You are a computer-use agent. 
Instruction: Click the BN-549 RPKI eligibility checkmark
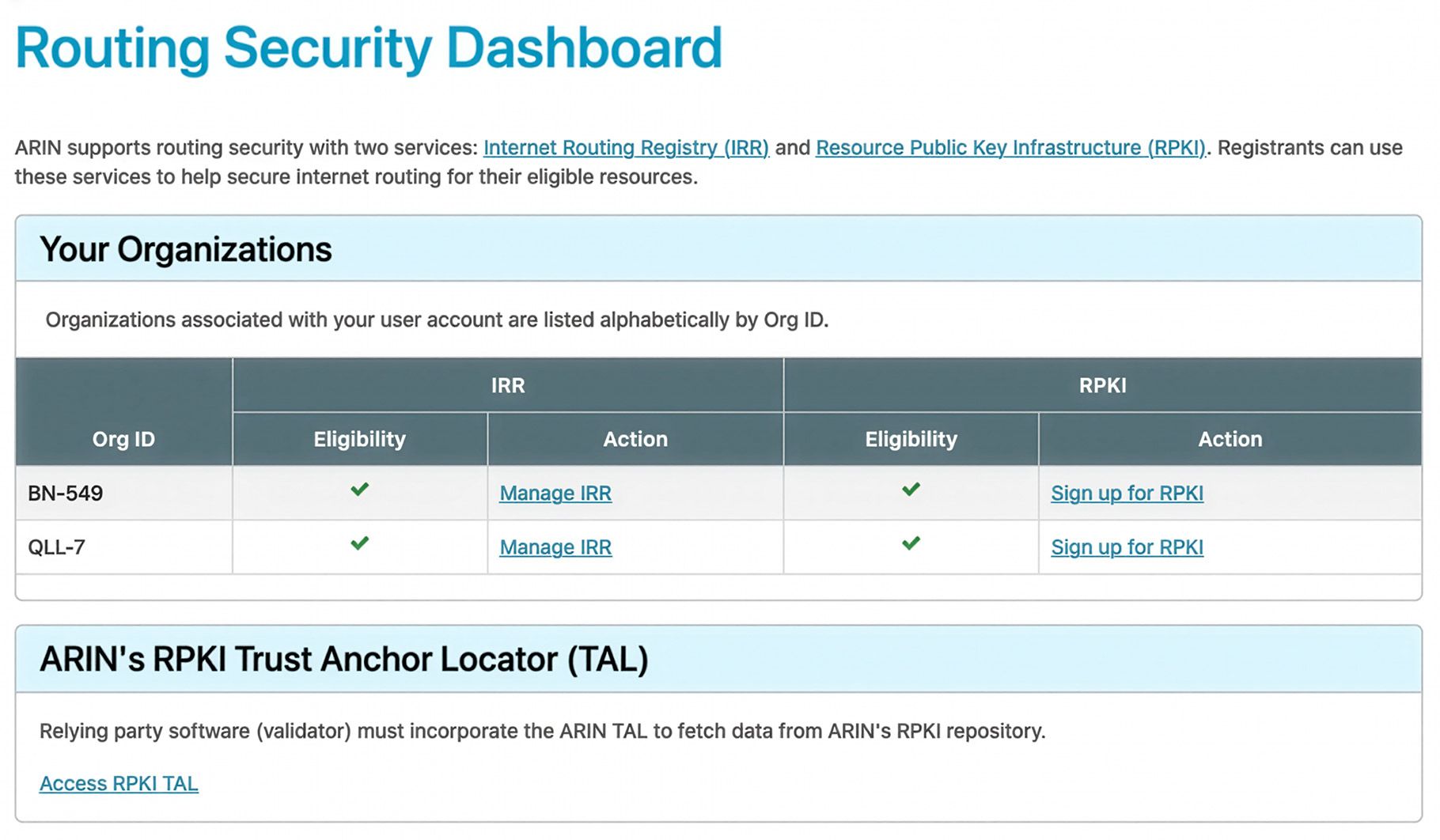pos(911,492)
